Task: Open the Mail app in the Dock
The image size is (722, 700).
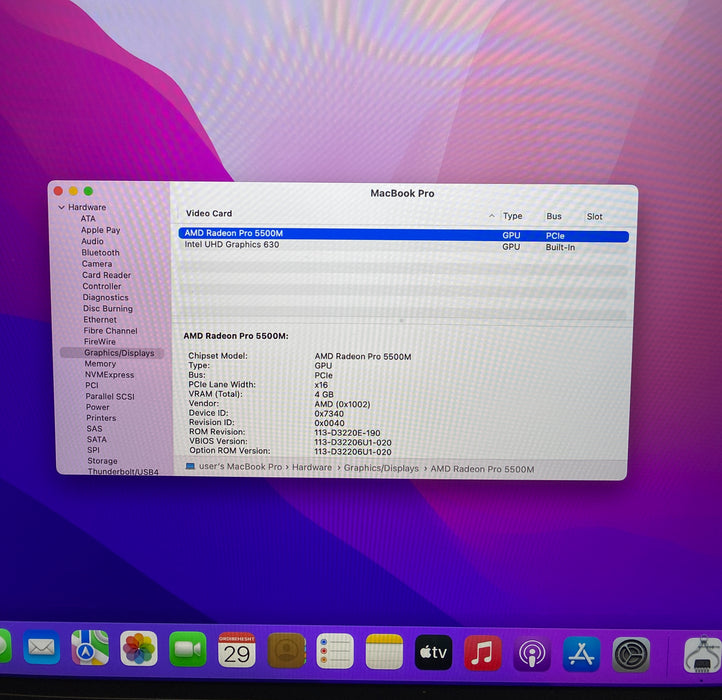Action: click(41, 648)
